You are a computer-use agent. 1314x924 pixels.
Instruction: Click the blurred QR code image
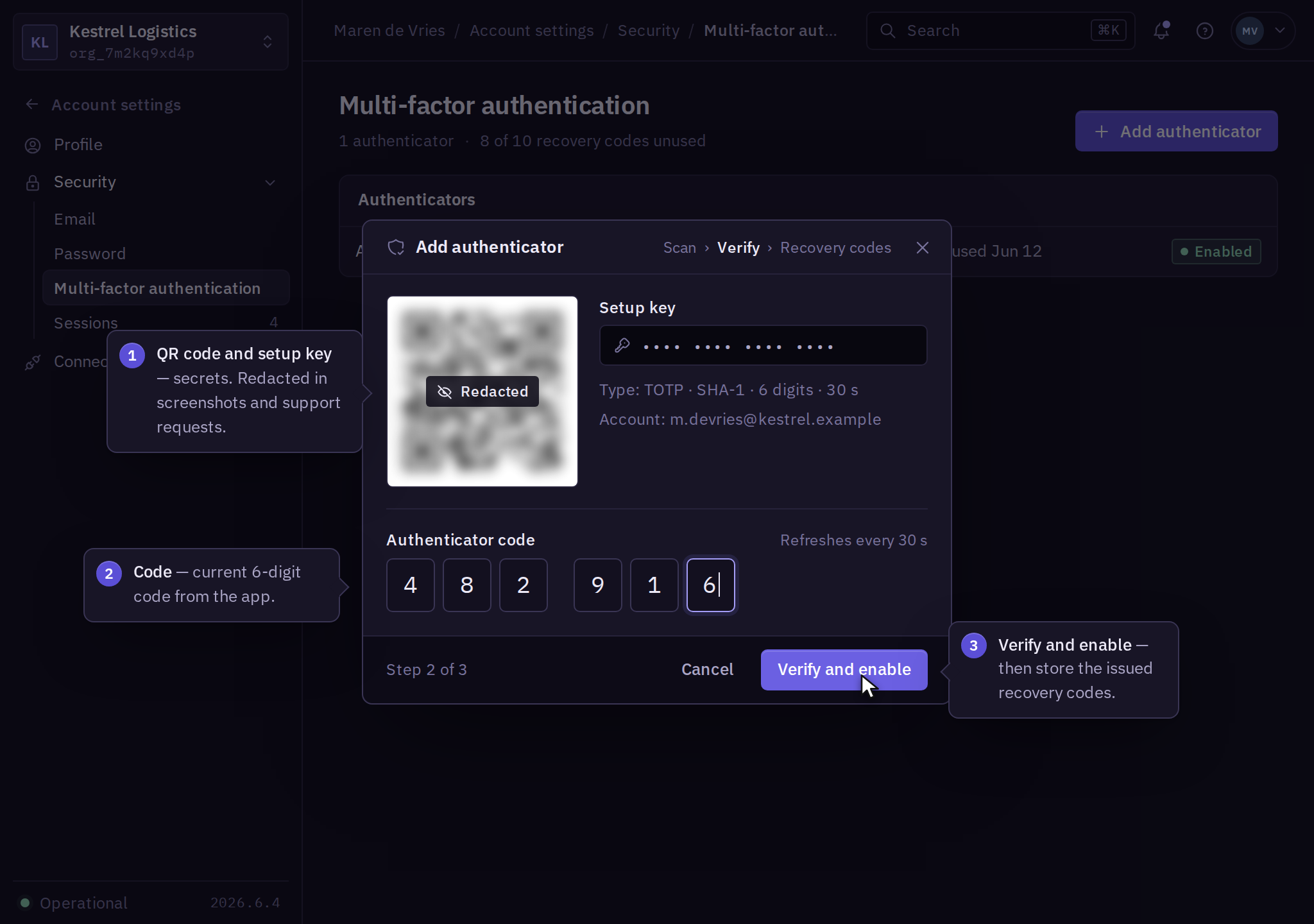[x=482, y=391]
